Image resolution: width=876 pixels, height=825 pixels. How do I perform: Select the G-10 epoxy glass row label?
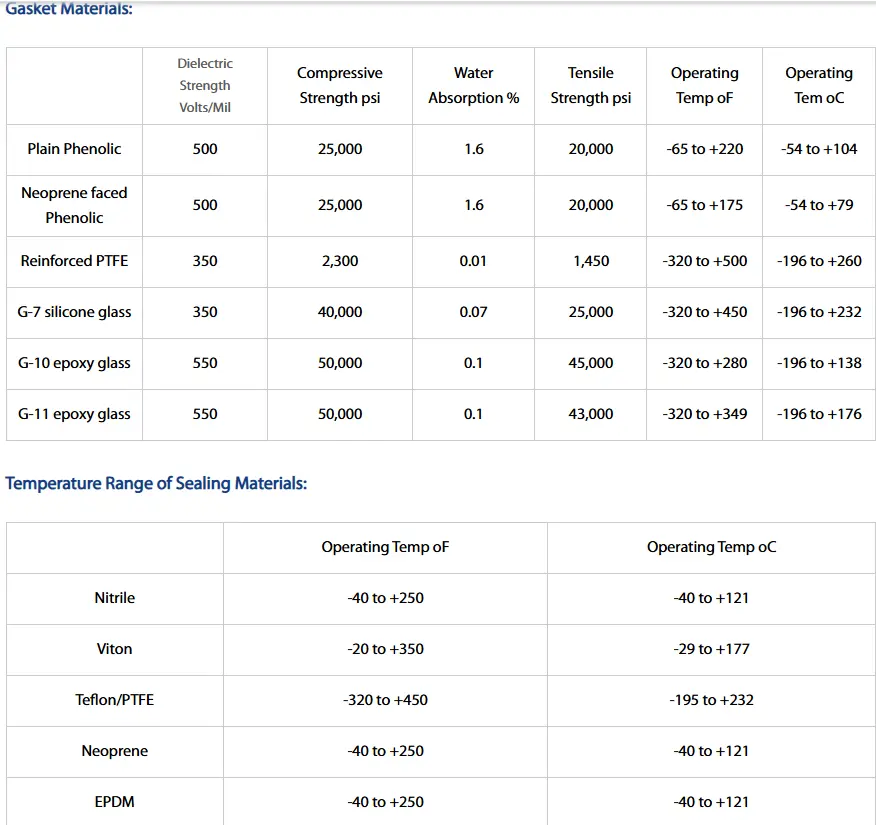click(75, 363)
